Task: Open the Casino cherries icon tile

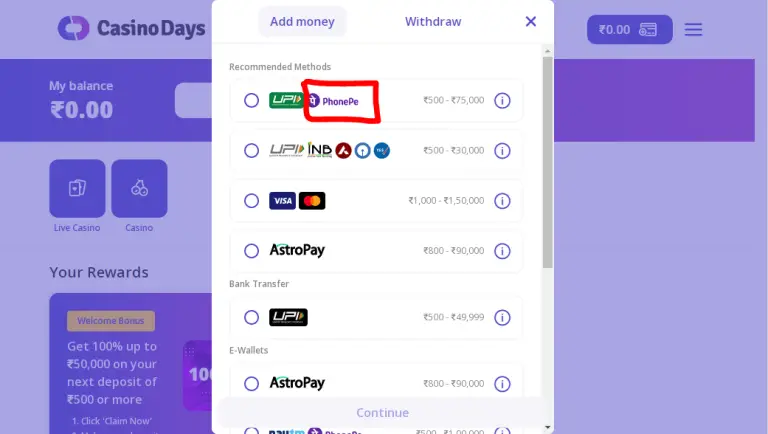Action: [139, 189]
